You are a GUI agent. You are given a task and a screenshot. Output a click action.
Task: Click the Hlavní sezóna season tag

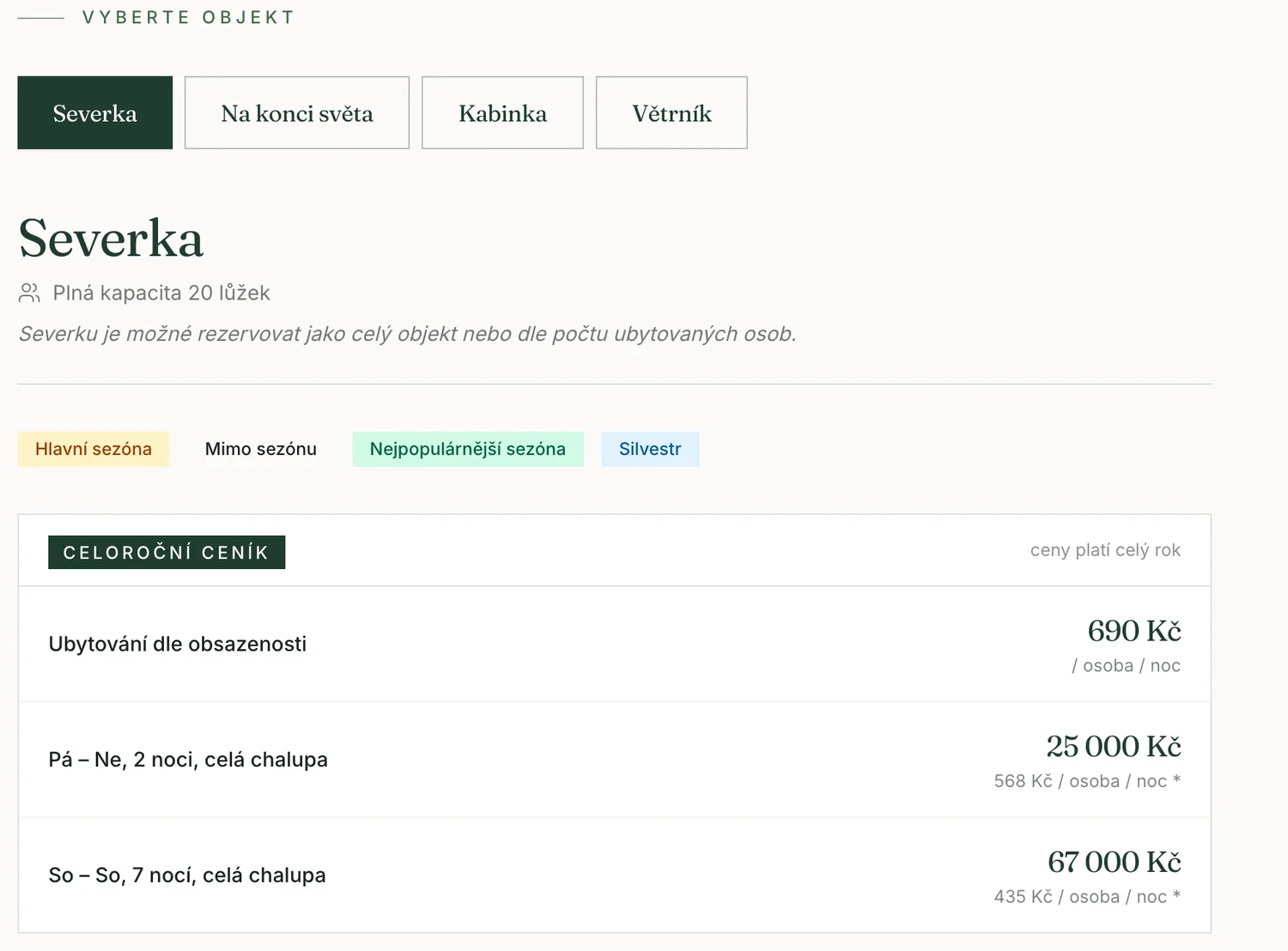(x=94, y=449)
